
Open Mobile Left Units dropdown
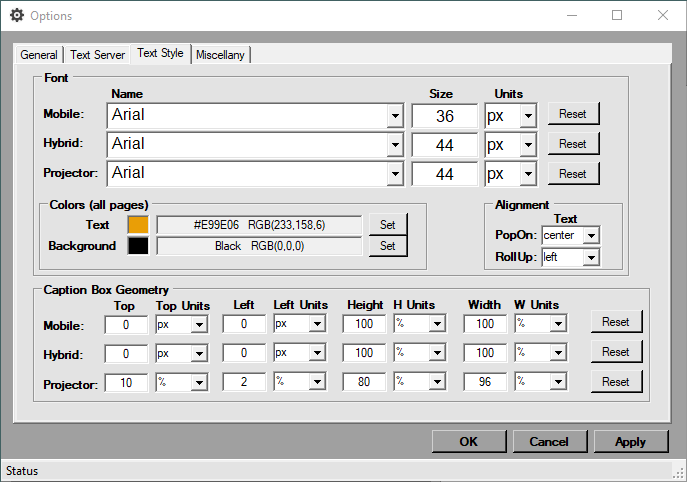[317, 324]
